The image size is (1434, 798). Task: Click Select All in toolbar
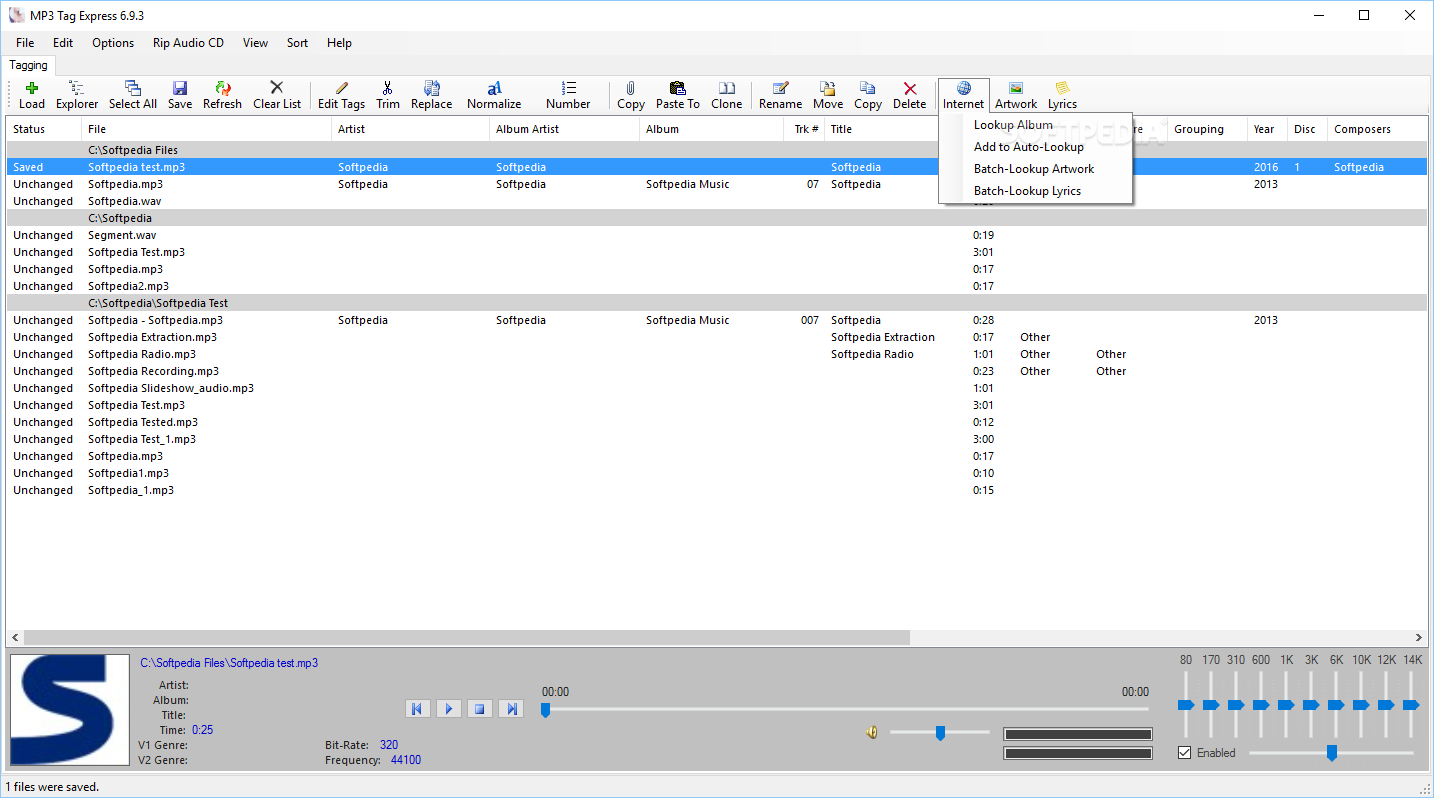coord(133,95)
